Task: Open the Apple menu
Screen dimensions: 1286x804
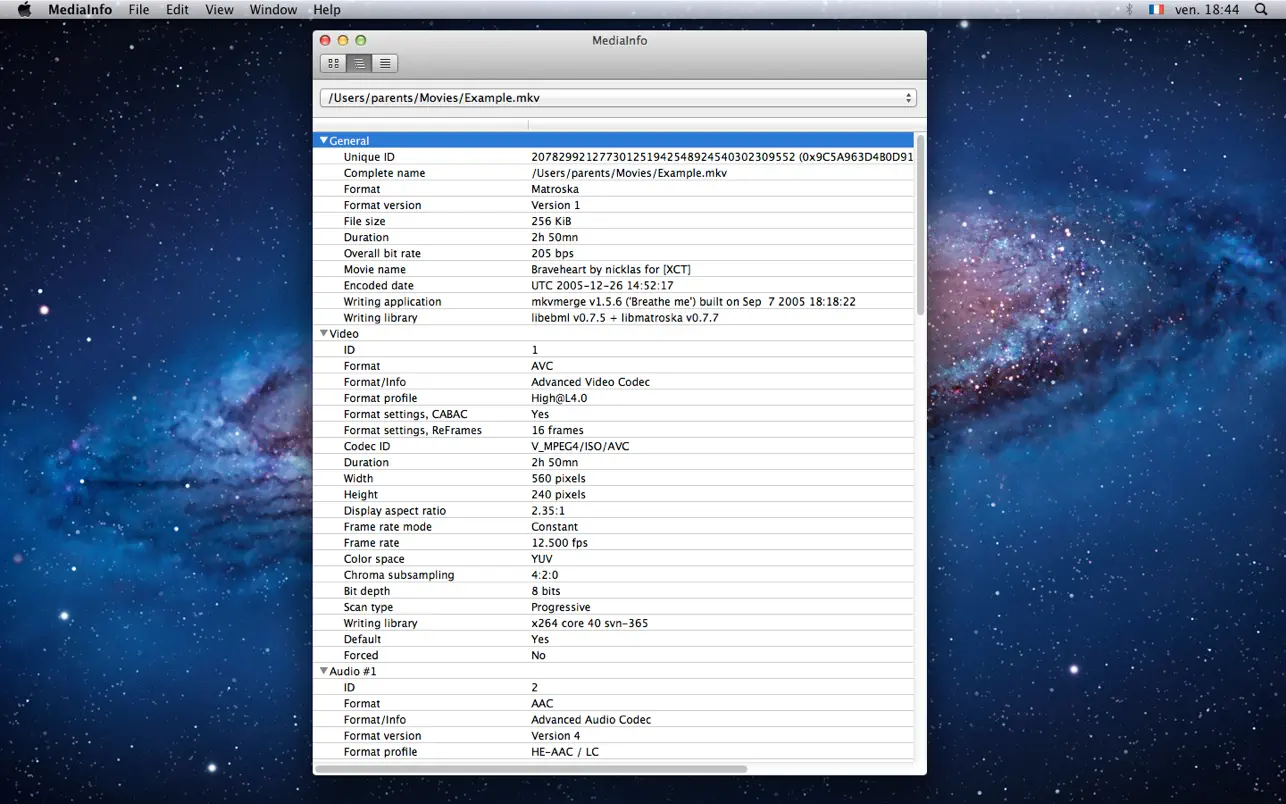Action: click(25, 10)
